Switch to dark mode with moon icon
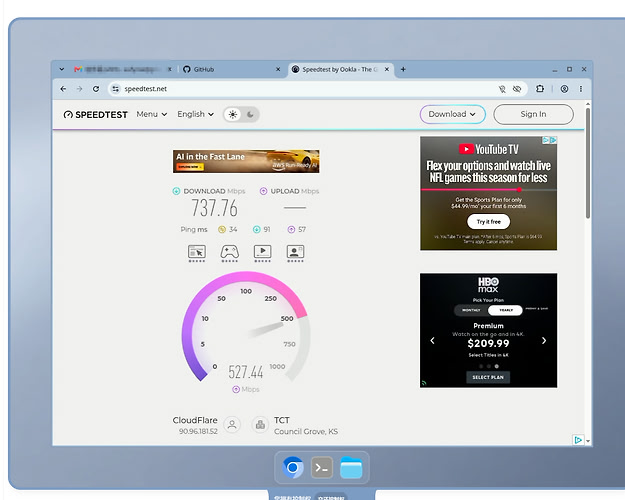625x500 pixels. tap(250, 114)
